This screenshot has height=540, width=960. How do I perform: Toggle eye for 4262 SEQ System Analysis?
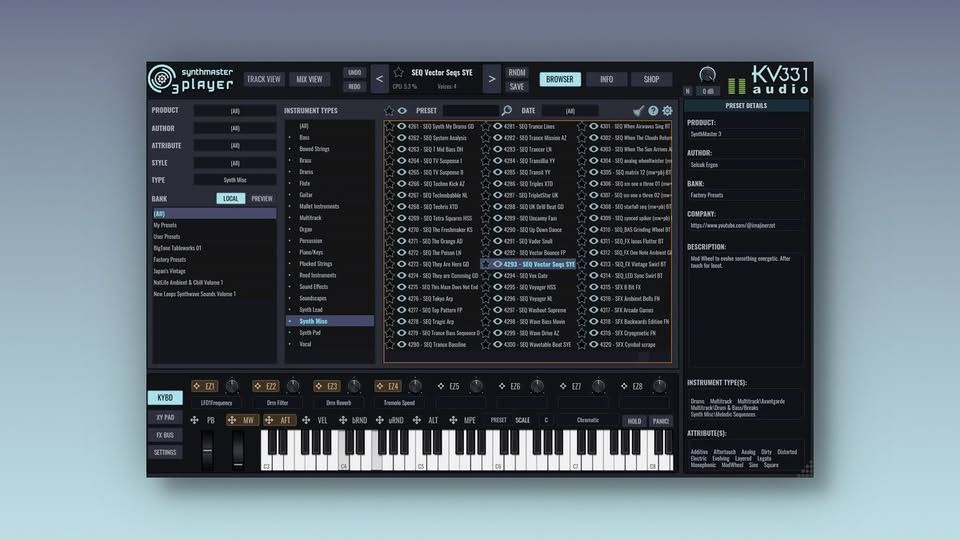[402, 138]
